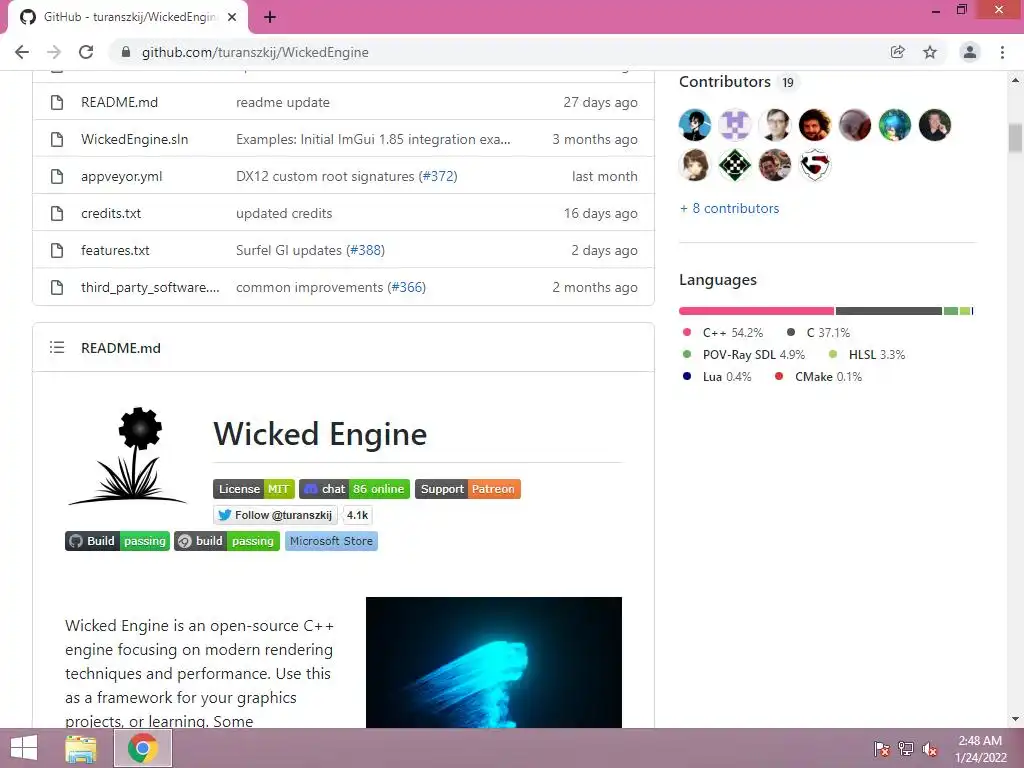Click the file icon beside features.txt
The image size is (1024, 768).
(57, 250)
